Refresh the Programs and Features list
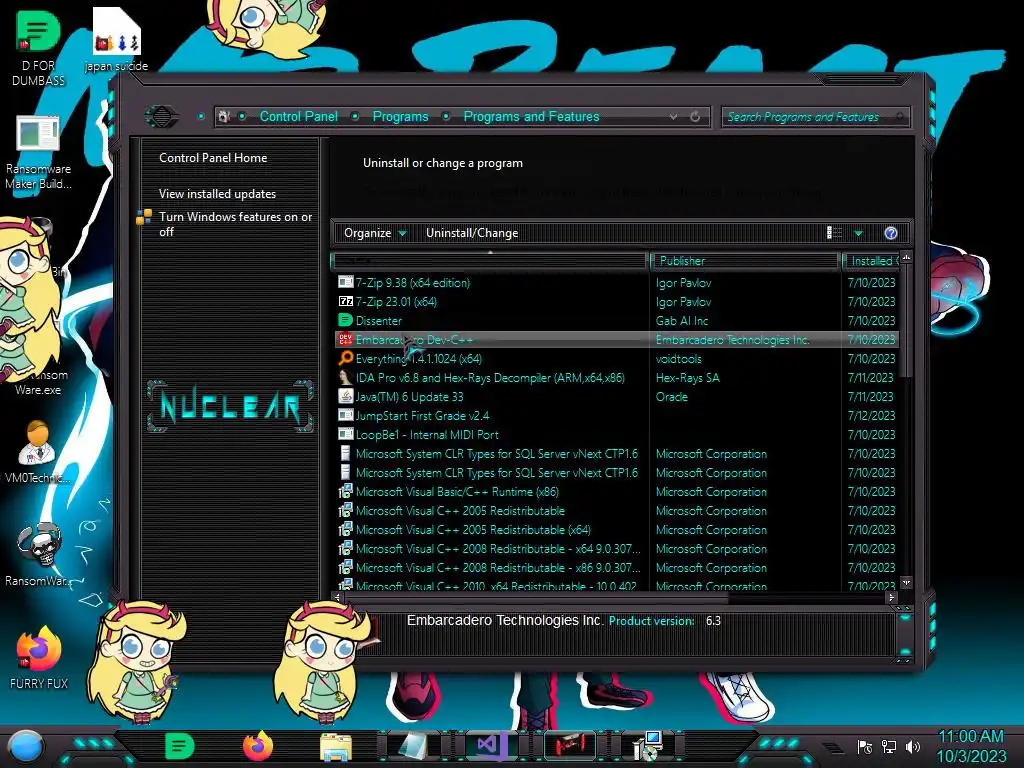The width and height of the screenshot is (1024, 768). tap(695, 116)
